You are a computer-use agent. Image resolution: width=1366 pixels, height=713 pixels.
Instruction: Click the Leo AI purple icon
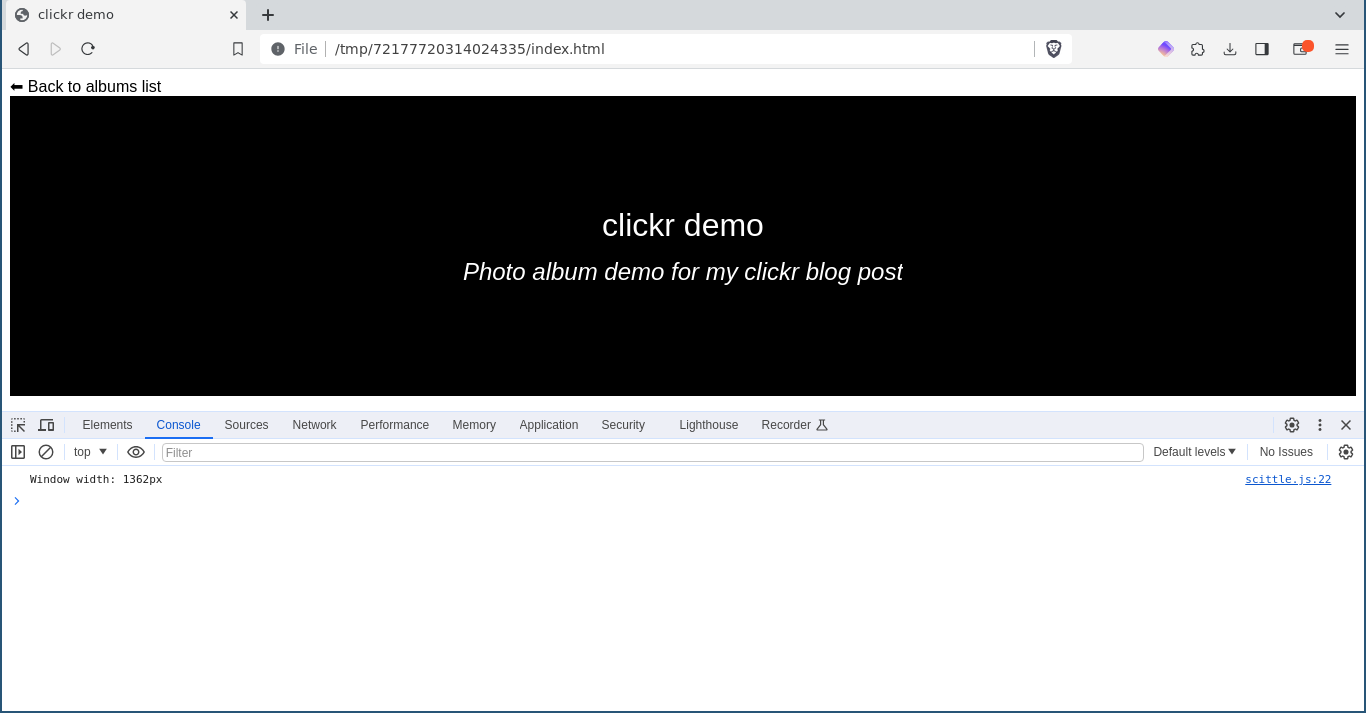pos(1165,49)
